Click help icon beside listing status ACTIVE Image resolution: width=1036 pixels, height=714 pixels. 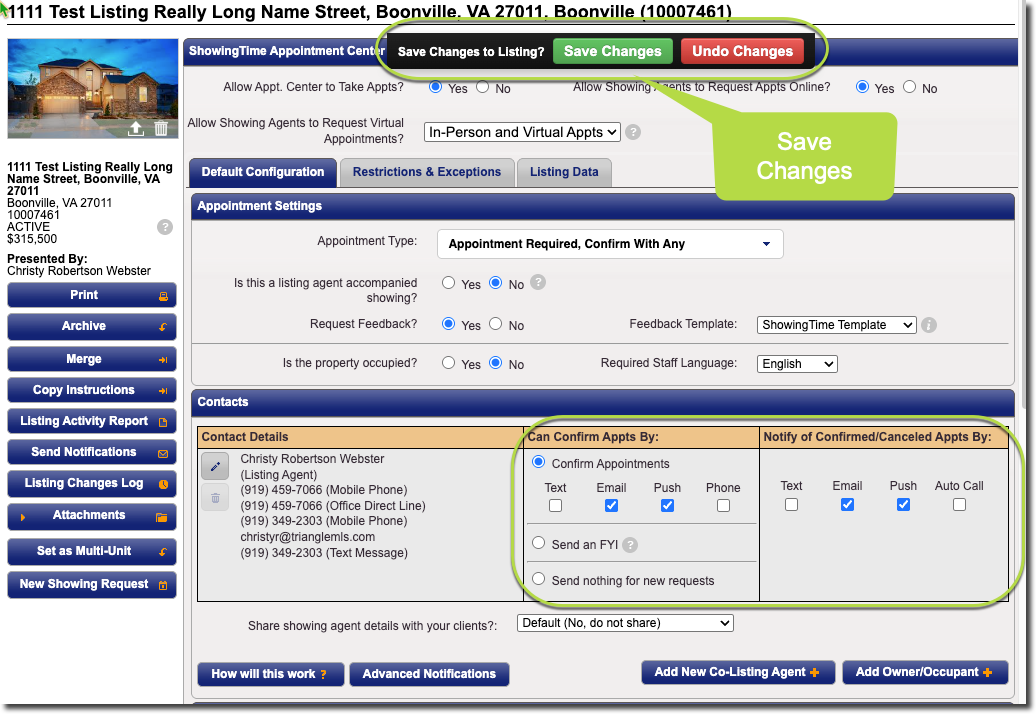point(165,227)
